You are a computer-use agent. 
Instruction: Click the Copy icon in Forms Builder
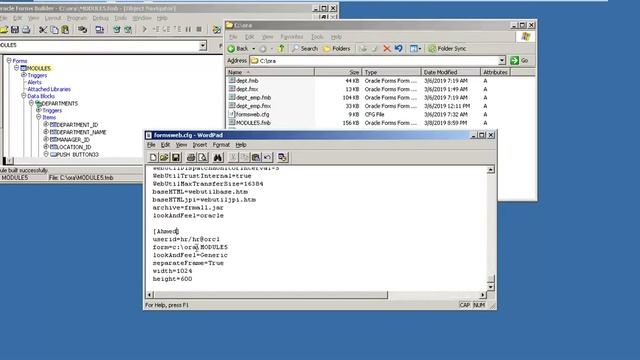point(54,29)
